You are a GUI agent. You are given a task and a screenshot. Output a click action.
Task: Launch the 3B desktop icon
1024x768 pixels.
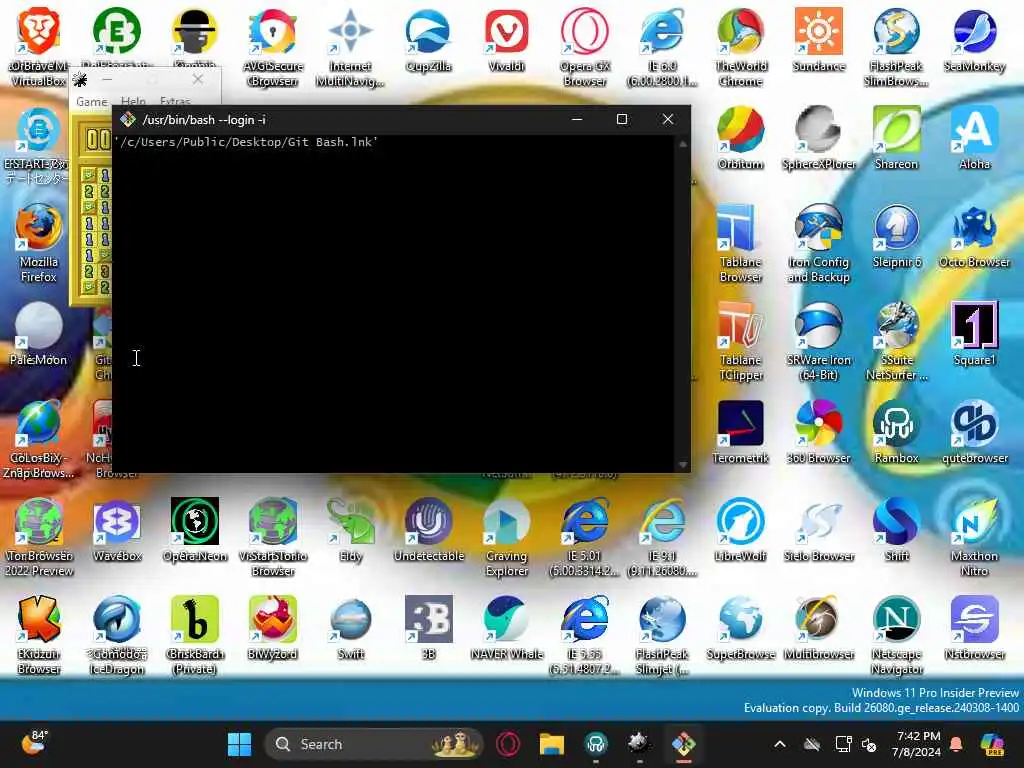tap(428, 628)
